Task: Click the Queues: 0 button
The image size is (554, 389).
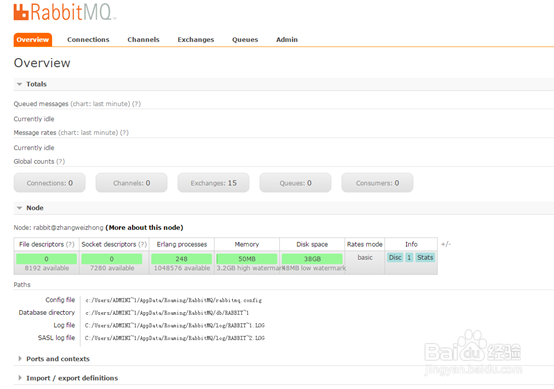Action: (x=295, y=183)
